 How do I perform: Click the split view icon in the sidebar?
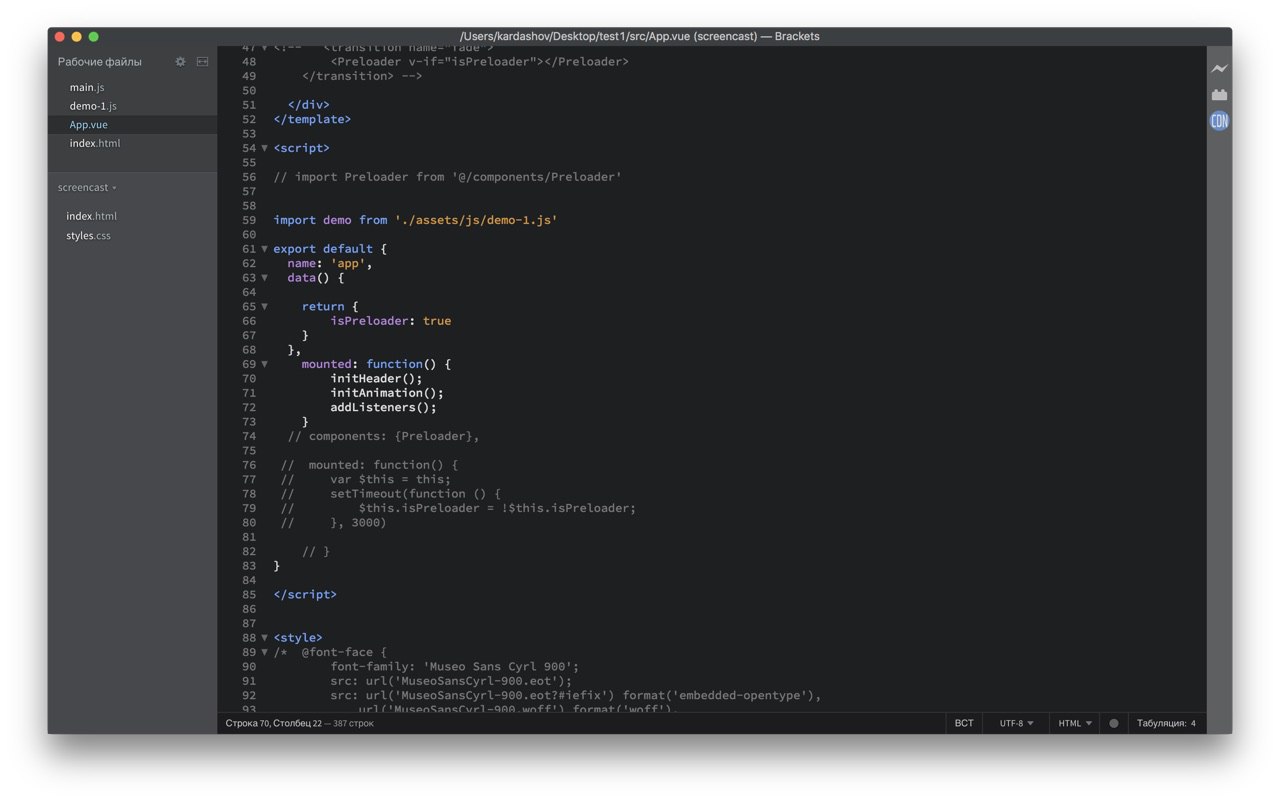click(202, 62)
